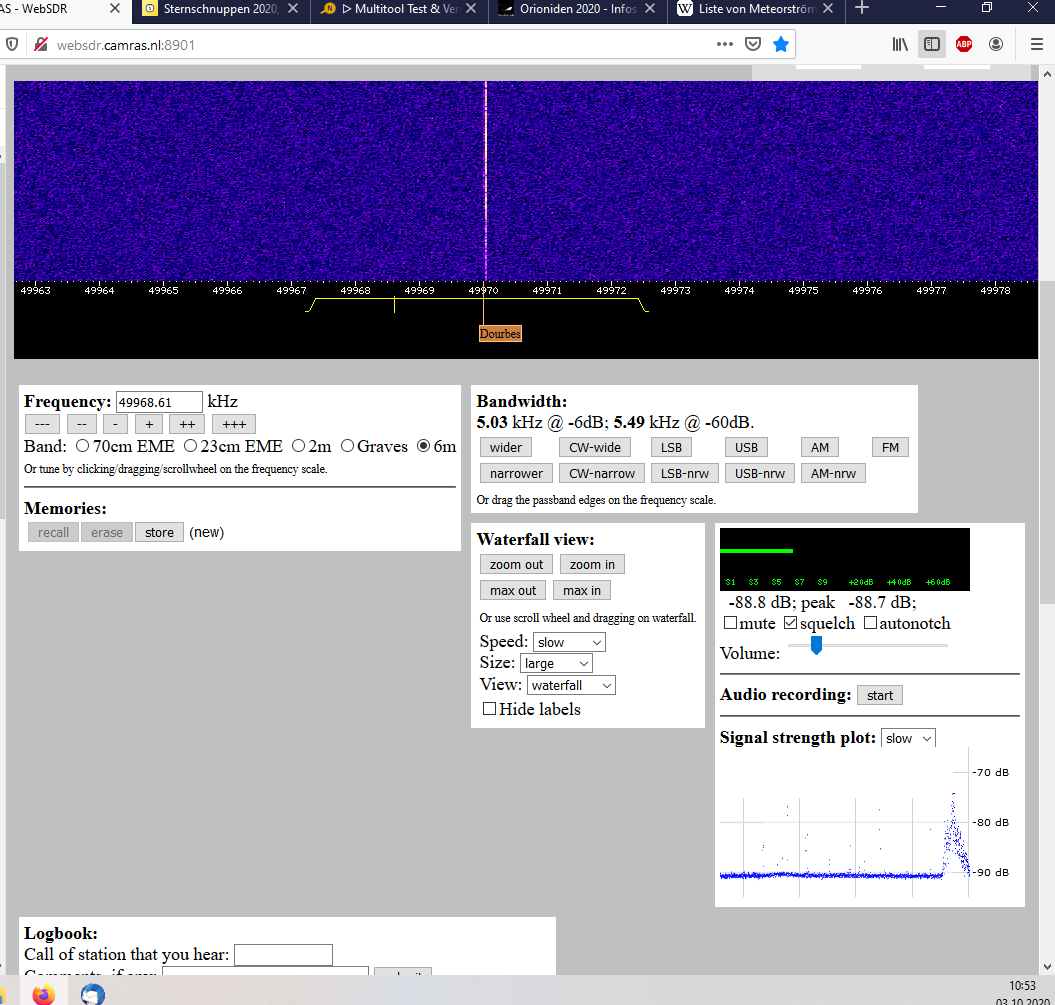Select USB-nrw mode

coord(760,474)
